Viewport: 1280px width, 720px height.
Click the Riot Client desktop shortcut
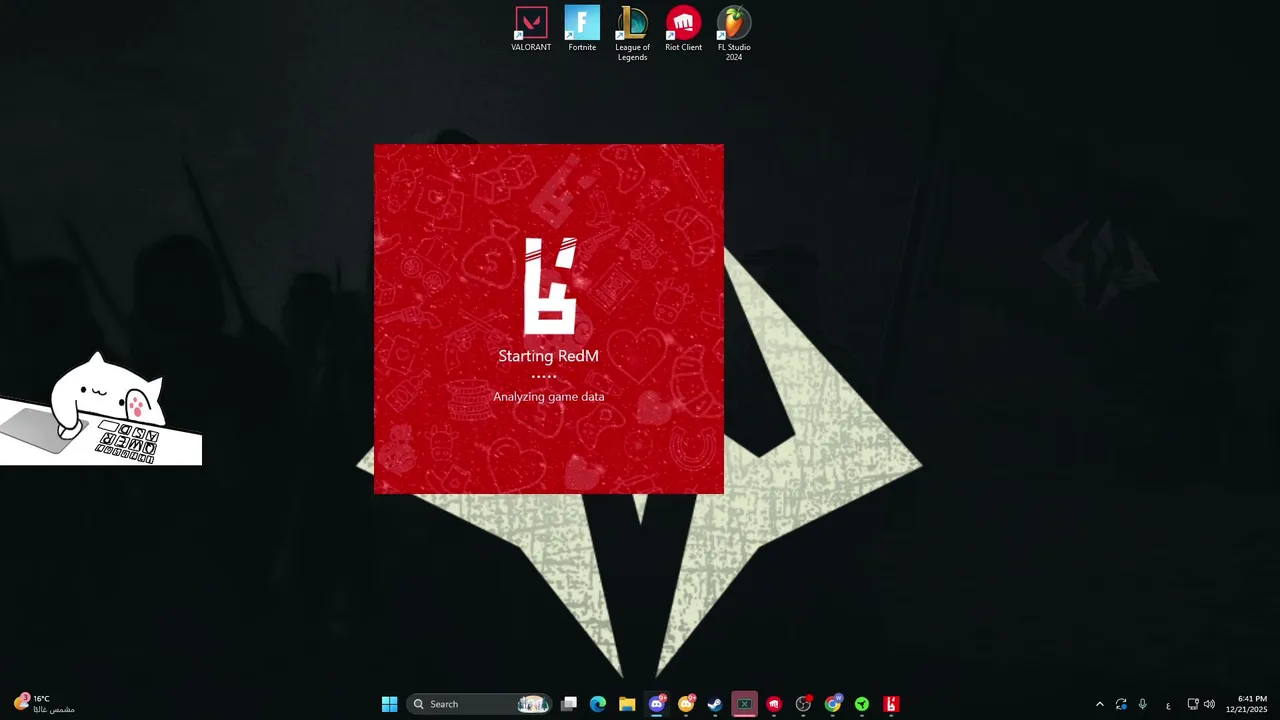683,30
